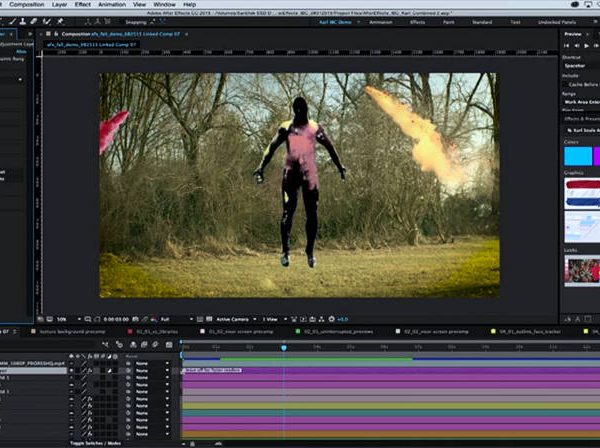The image size is (600, 448).
Task: Open the 1 View layout dropdown
Action: [274, 319]
